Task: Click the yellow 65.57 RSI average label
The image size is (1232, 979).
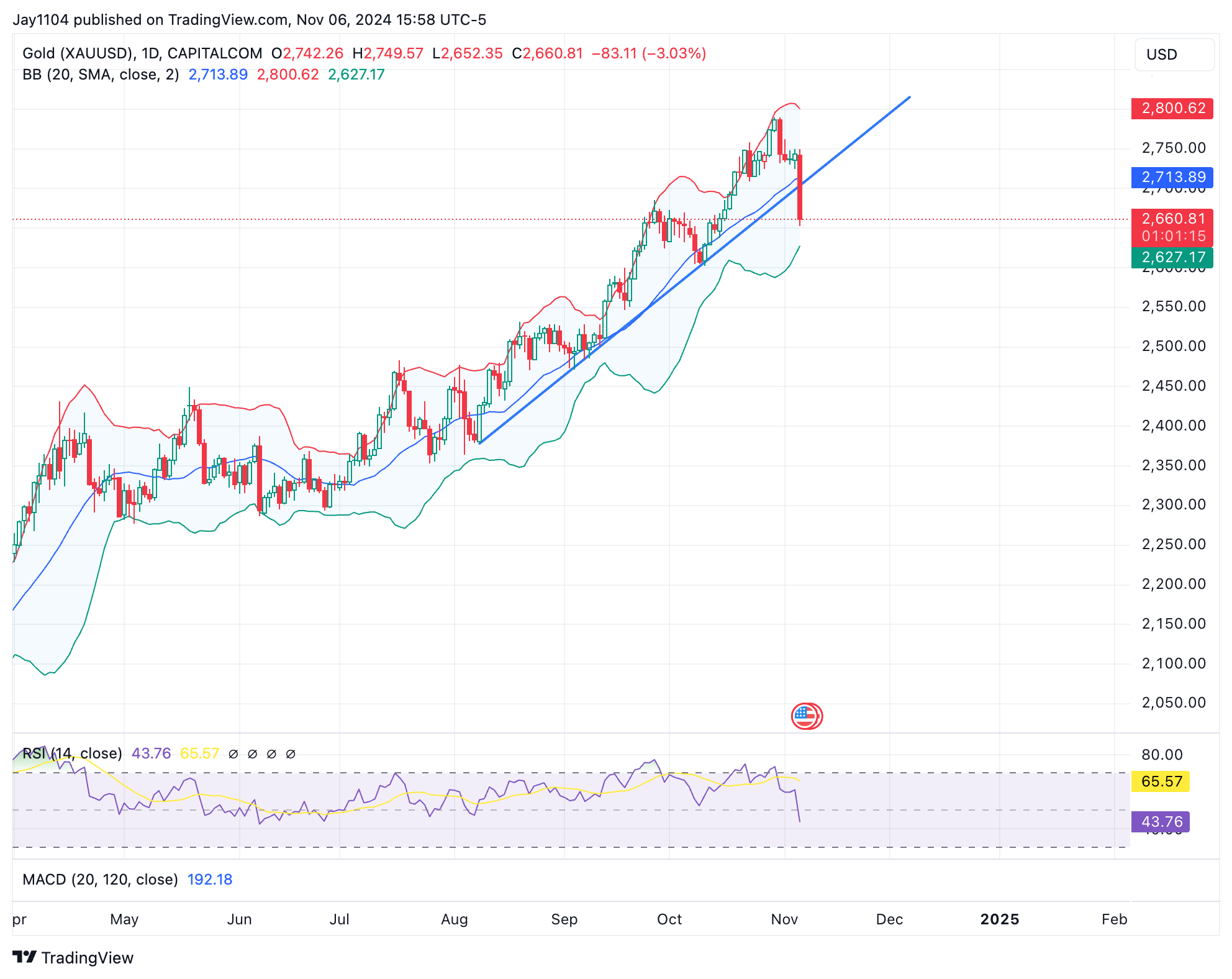Action: 1161,781
